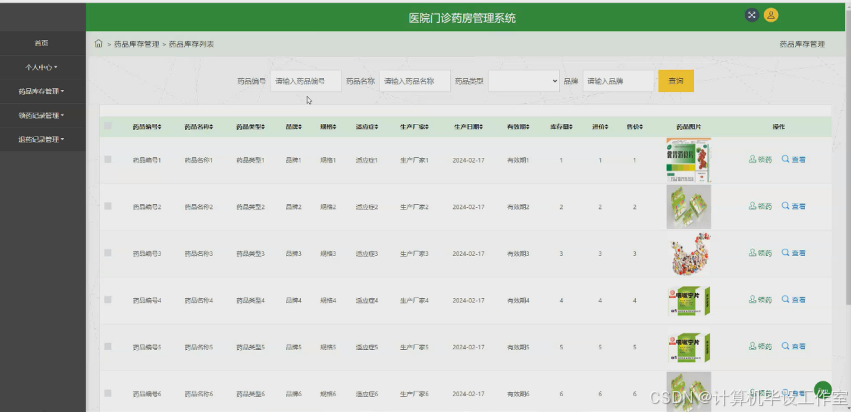The height and width of the screenshot is (413, 852).
Task: Check the row checkbox for 药品编号1
Action: pyautogui.click(x=108, y=160)
